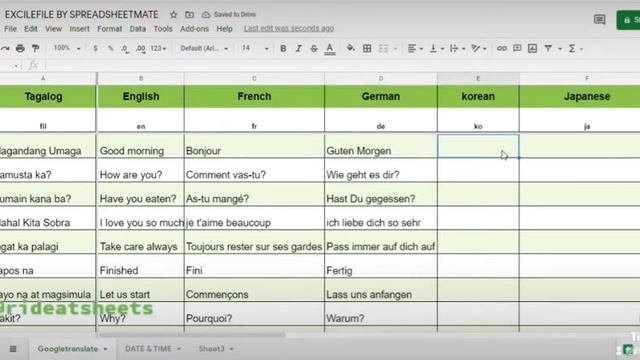
Task: Click the cell containing Guten Morgen
Action: (x=381, y=146)
